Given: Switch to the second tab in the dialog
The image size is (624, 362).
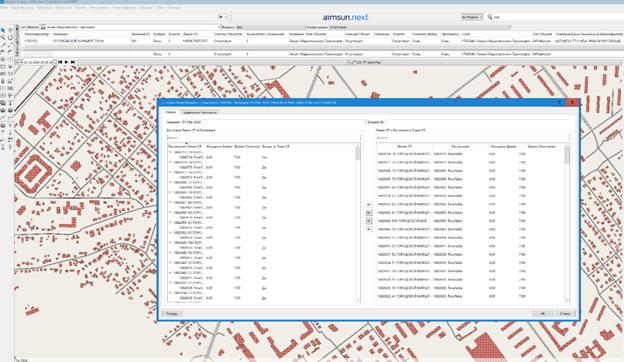Looking at the screenshot, I should pyautogui.click(x=200, y=113).
